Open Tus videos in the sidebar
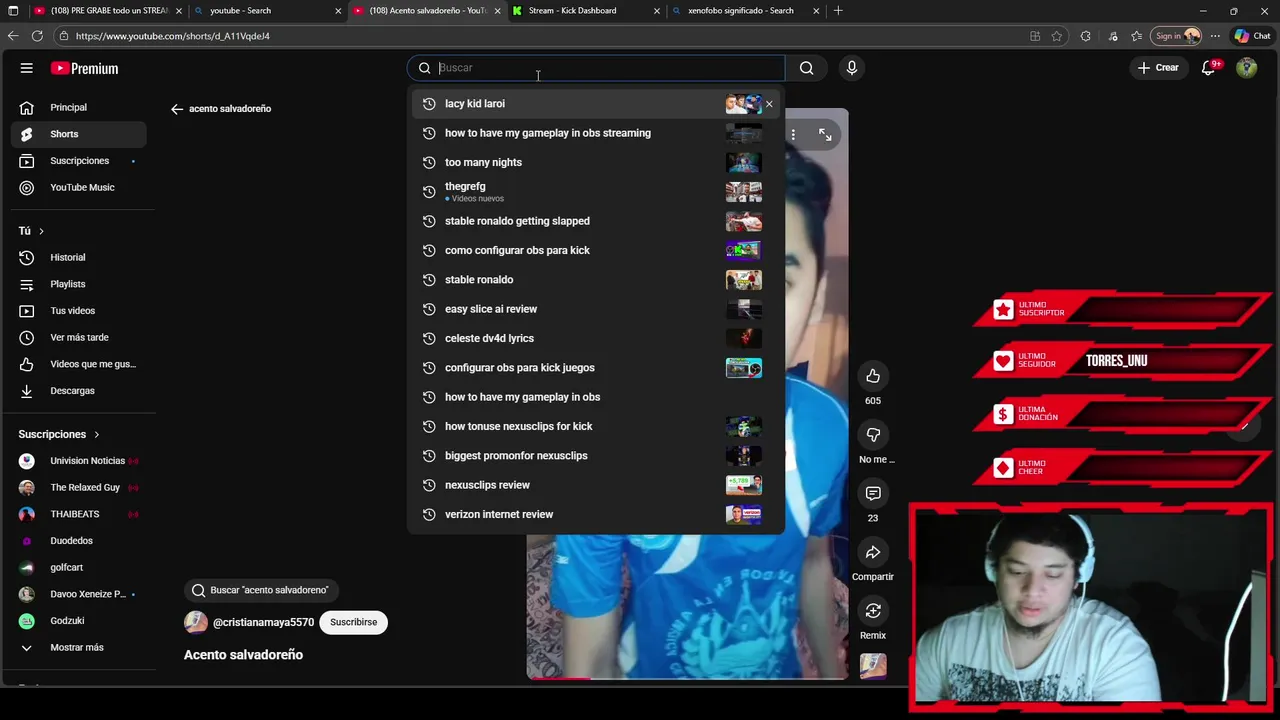 [78, 311]
